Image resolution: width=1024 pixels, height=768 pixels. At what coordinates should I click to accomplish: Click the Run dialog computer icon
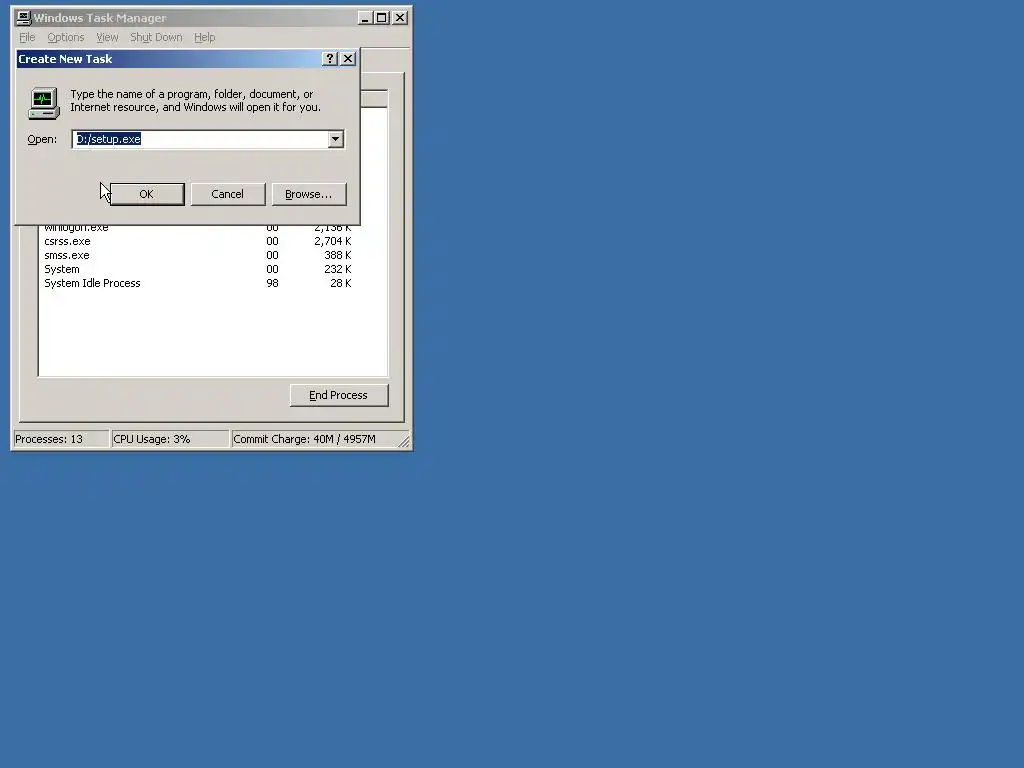44,103
